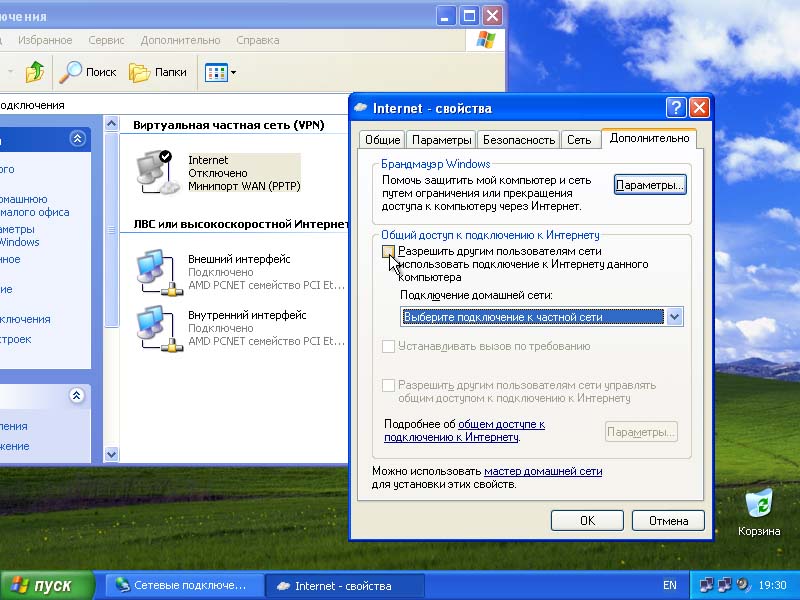Click the ЛВС или высокоскоростной Интернет header

click(241, 224)
